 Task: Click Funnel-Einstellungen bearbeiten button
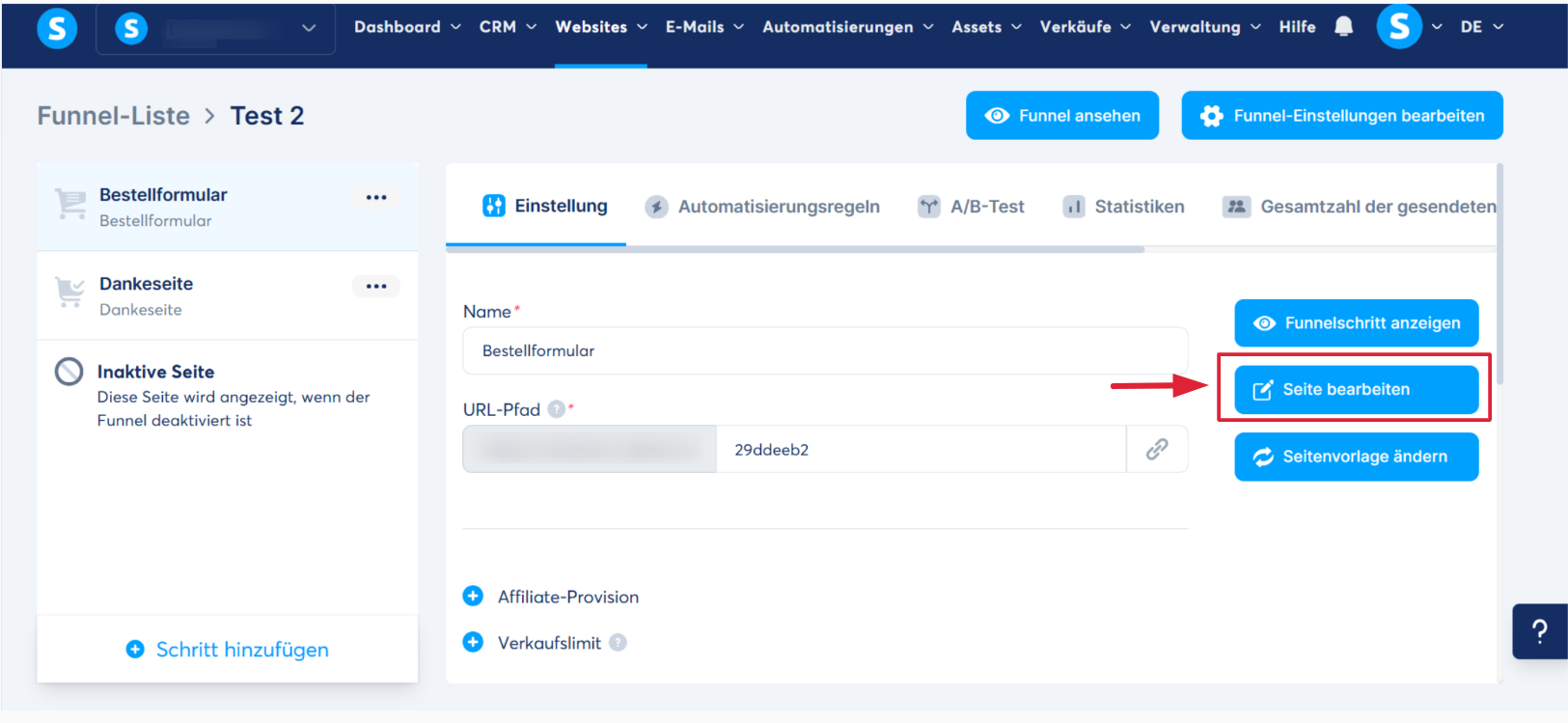[x=1342, y=116]
